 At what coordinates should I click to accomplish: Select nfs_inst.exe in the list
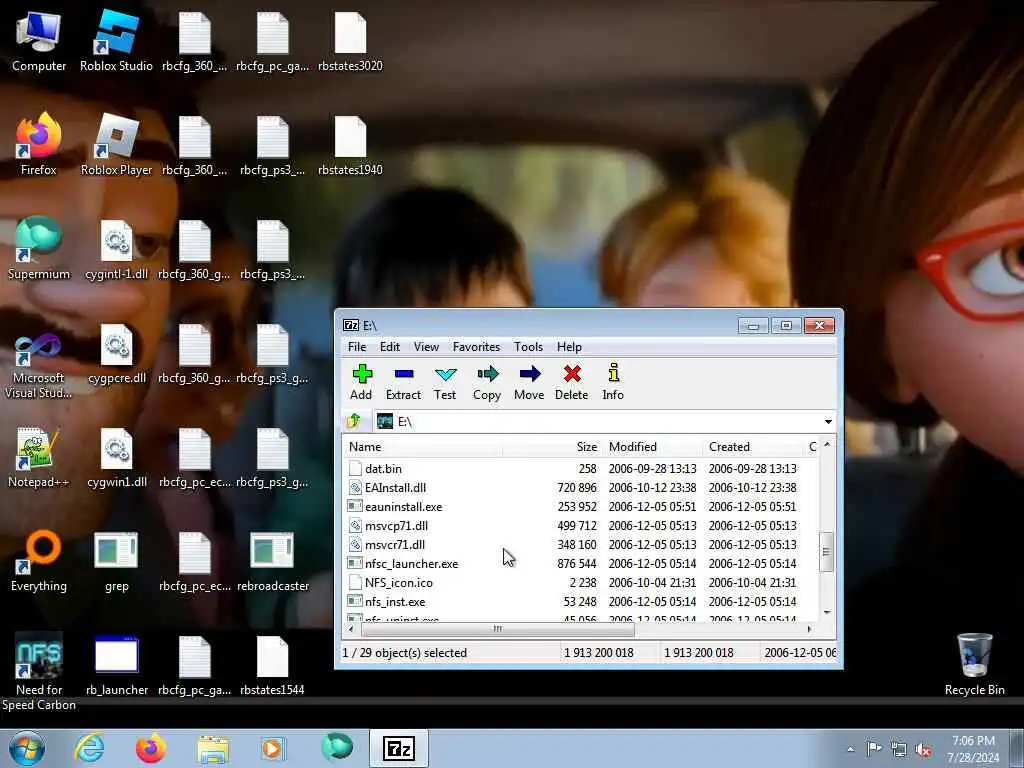tap(581, 601)
